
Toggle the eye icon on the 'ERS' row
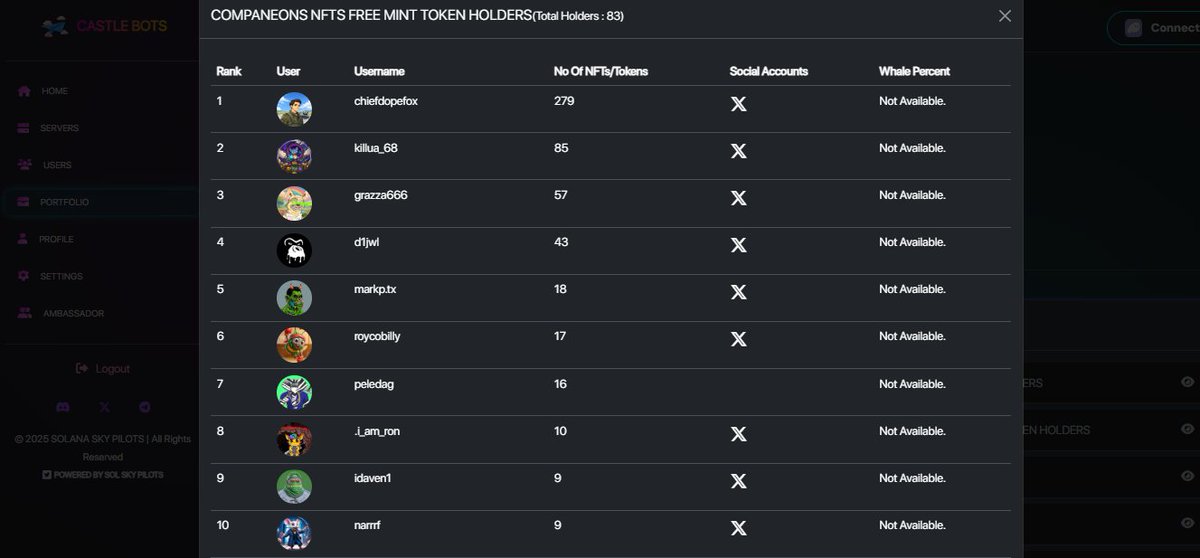click(1187, 382)
